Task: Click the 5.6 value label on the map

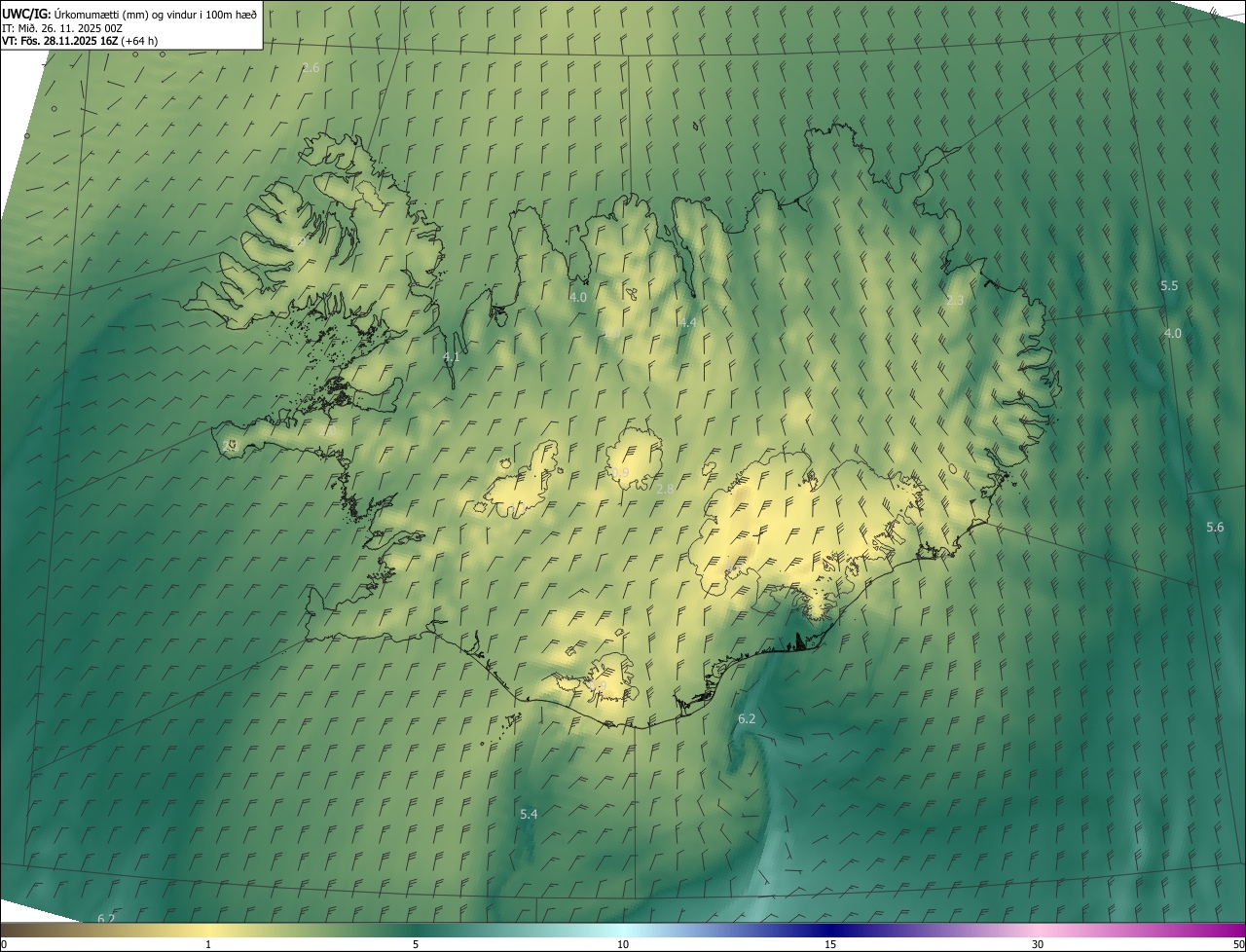Action: tap(1215, 527)
